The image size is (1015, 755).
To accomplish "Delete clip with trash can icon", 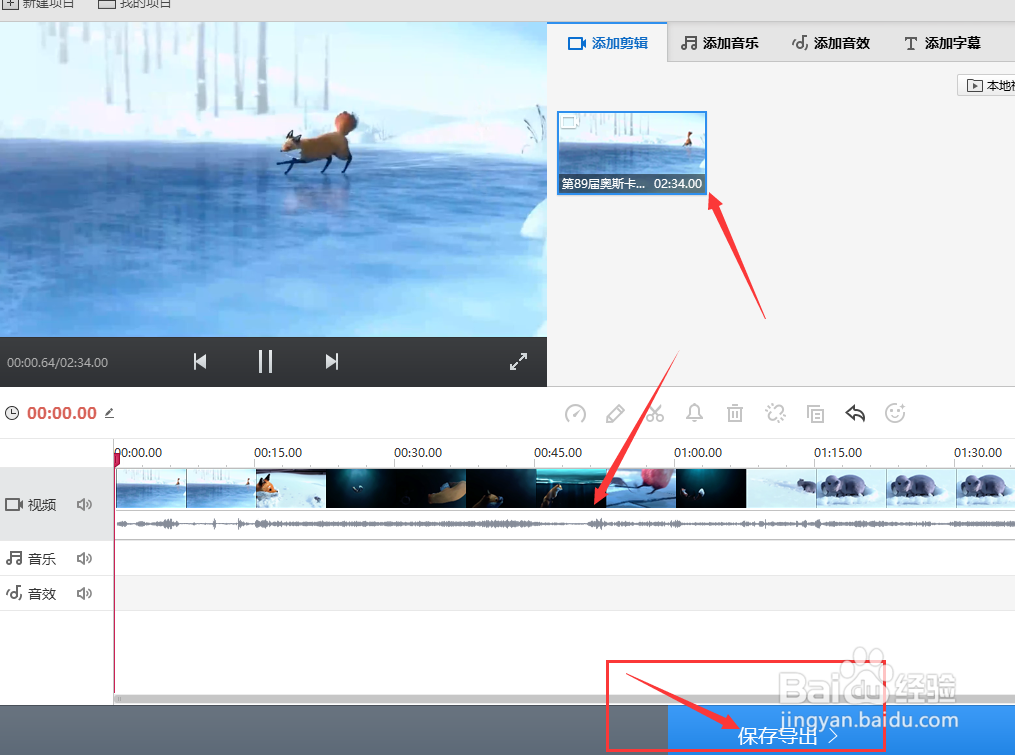I will [x=735, y=412].
